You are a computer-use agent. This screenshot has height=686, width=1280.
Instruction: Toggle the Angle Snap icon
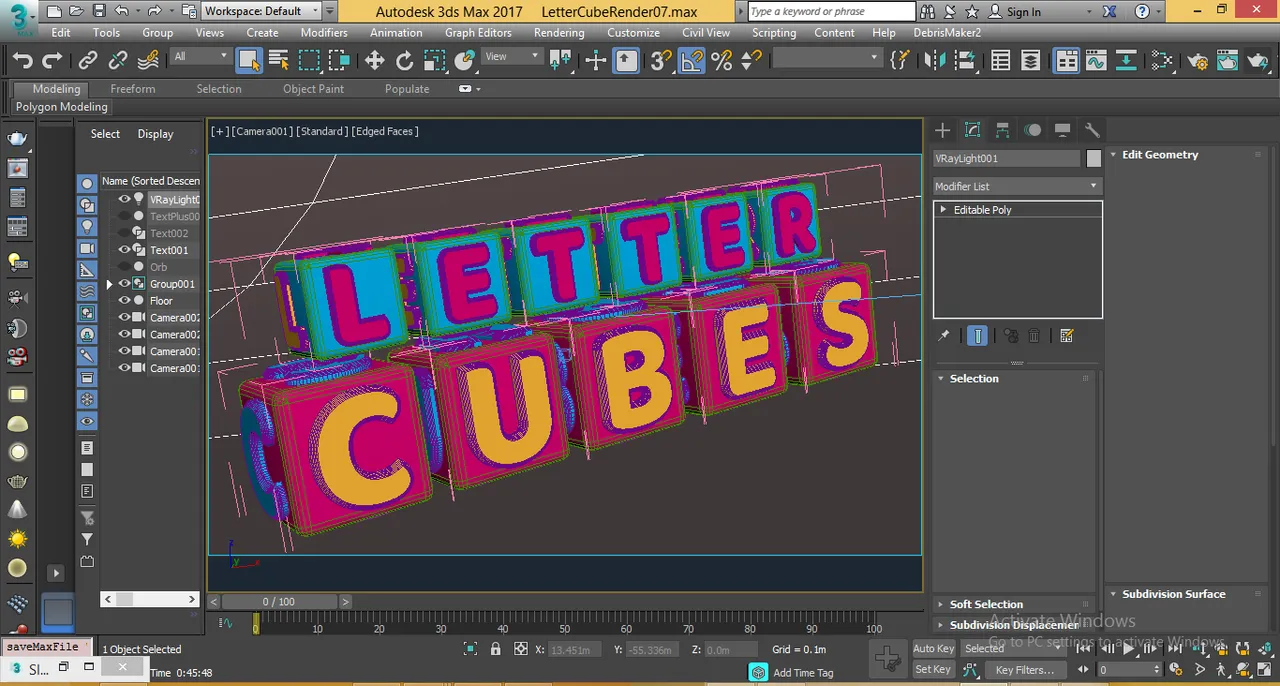[692, 61]
